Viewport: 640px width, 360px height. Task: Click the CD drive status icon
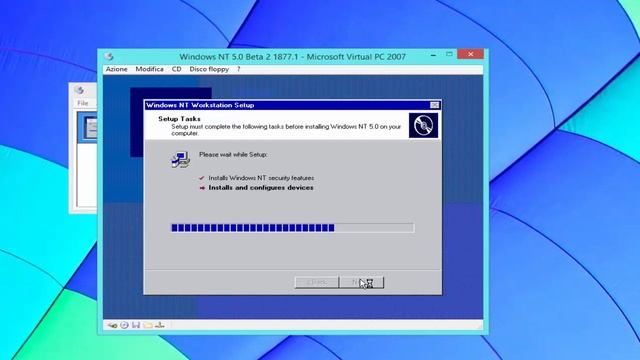(124, 325)
